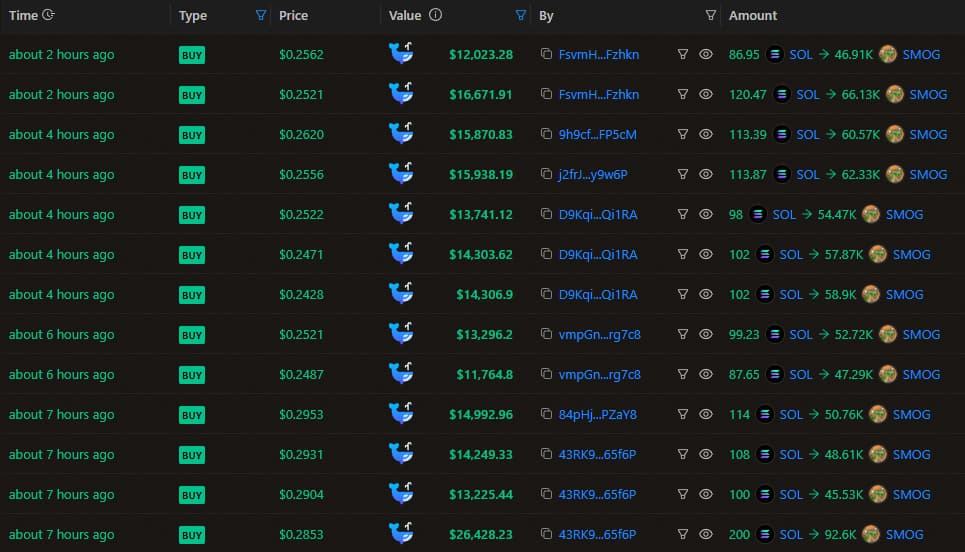The height and width of the screenshot is (552, 965).
Task: Click the Time column header
Action: [x=23, y=15]
